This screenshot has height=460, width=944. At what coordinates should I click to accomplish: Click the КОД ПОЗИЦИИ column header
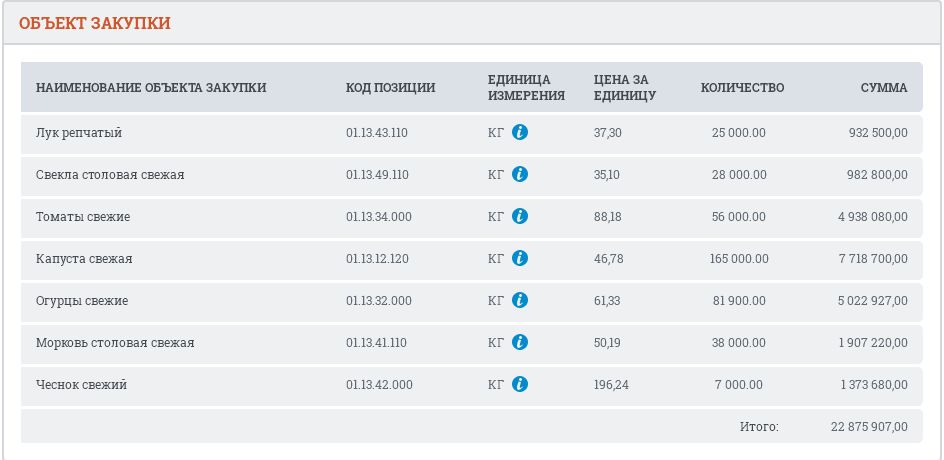[x=390, y=88]
